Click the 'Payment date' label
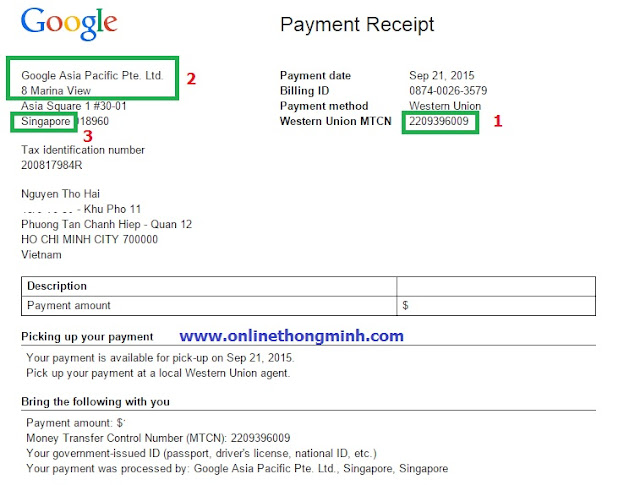 coord(315,76)
